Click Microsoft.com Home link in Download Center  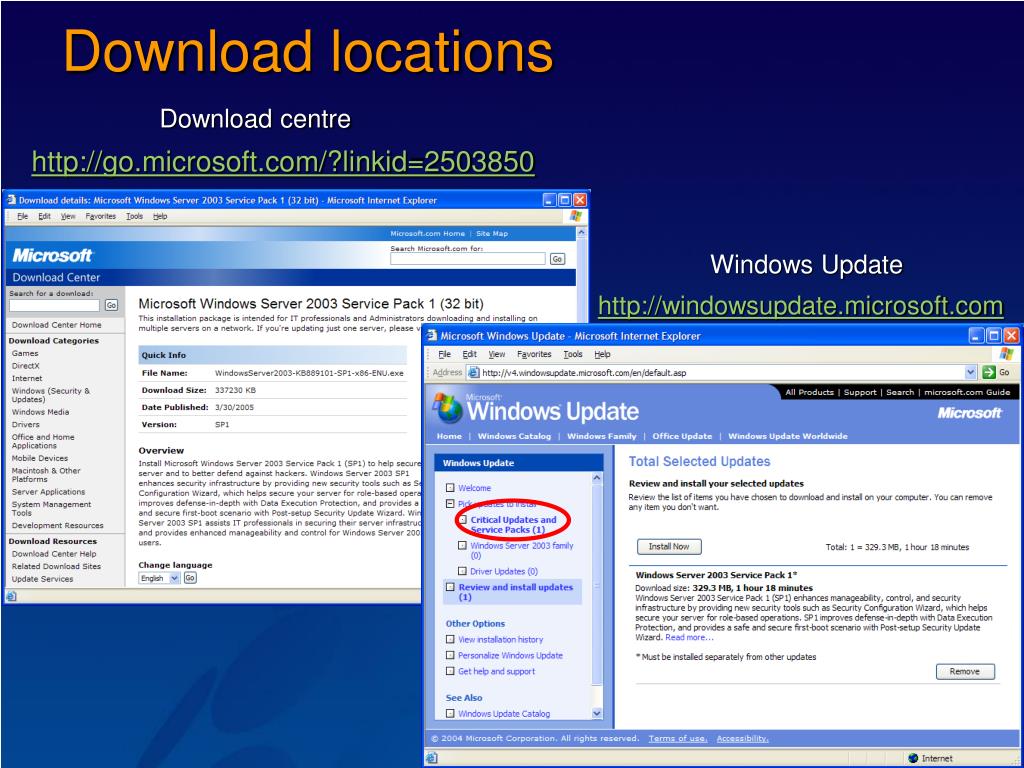point(428,234)
